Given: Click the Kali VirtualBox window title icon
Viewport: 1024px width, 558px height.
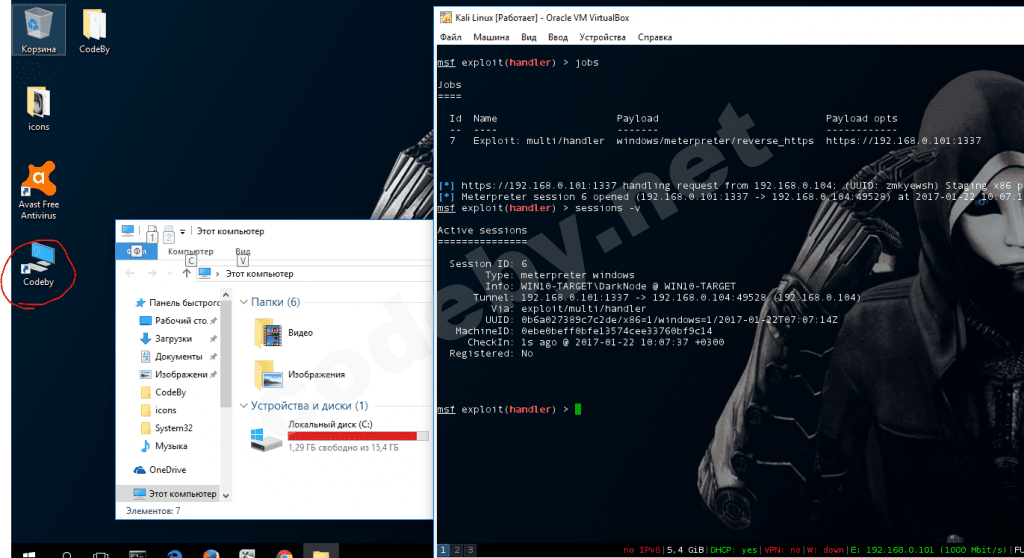Looking at the screenshot, I should tap(445, 18).
